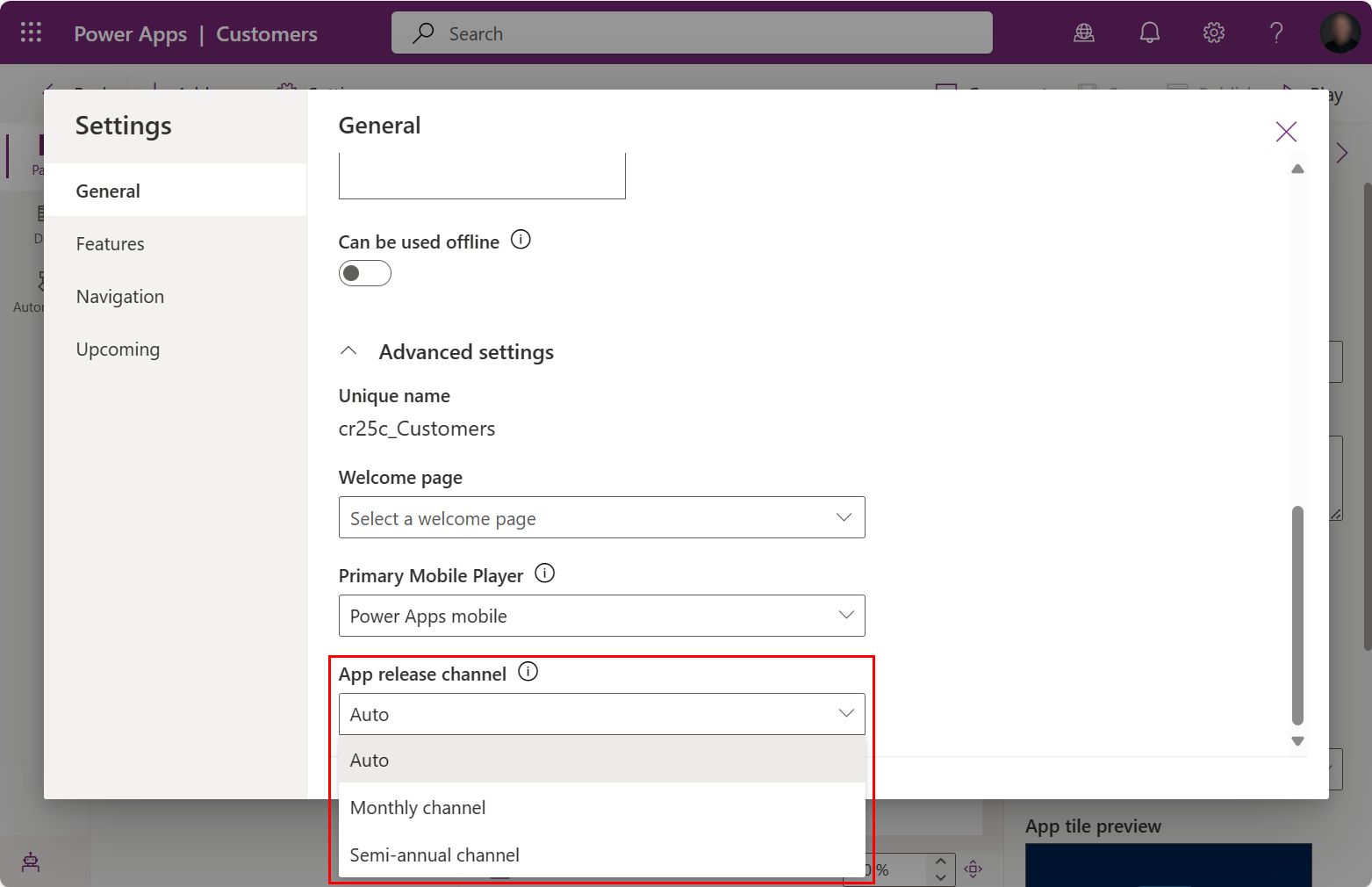Select Monthly channel from the release channel list
The height and width of the screenshot is (887, 1372).
pyautogui.click(x=418, y=807)
